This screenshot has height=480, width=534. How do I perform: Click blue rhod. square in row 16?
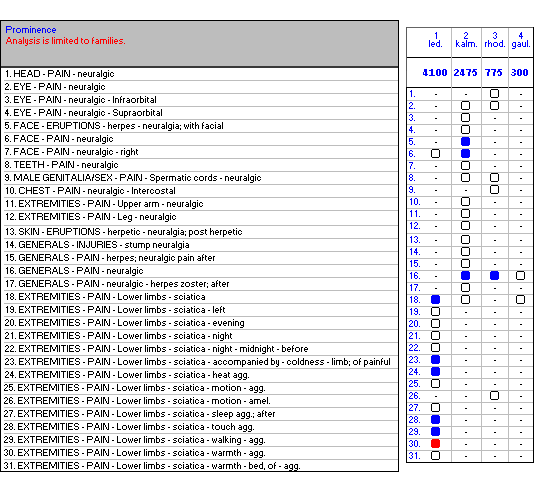494,276
